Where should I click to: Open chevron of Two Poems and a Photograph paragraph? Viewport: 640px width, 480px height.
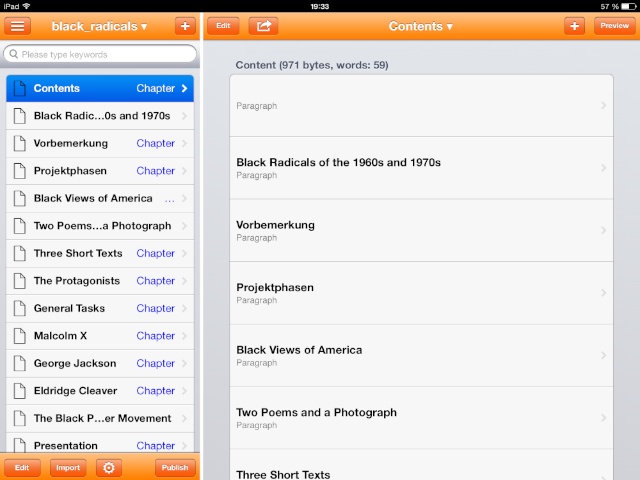604,418
